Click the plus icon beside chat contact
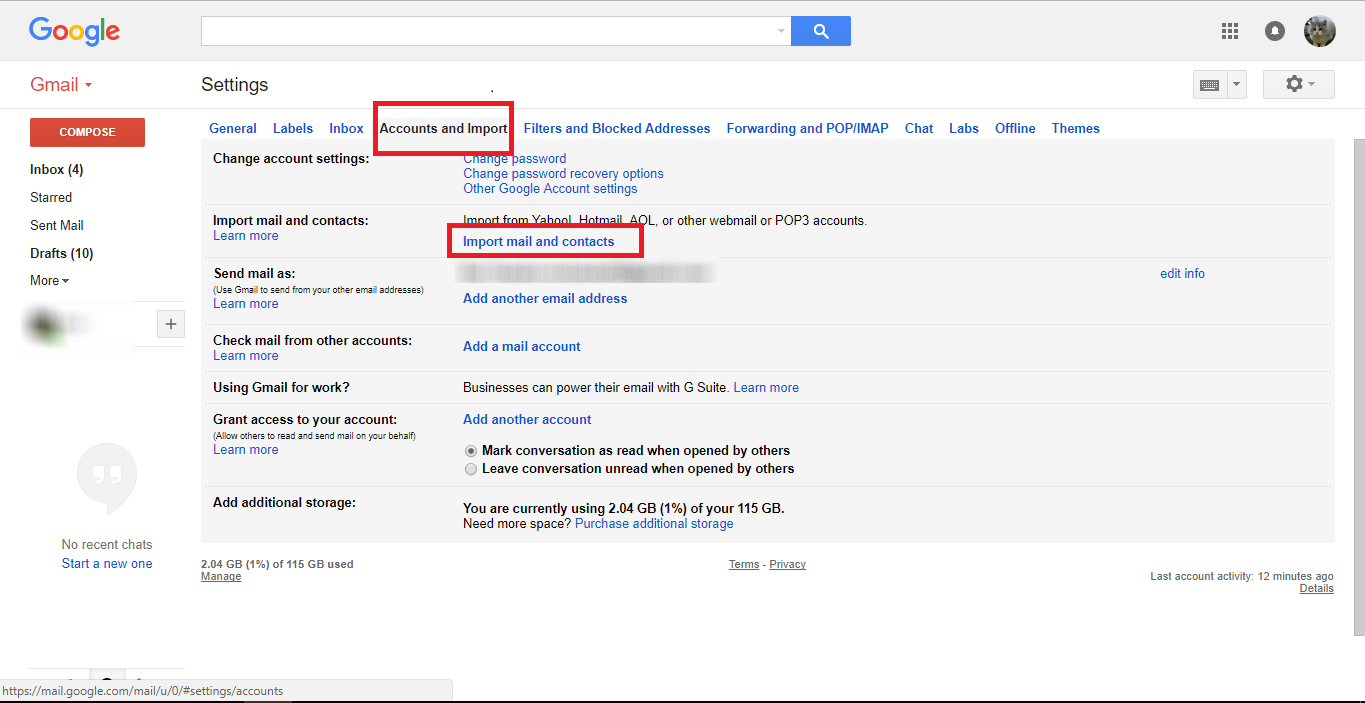 [x=171, y=324]
